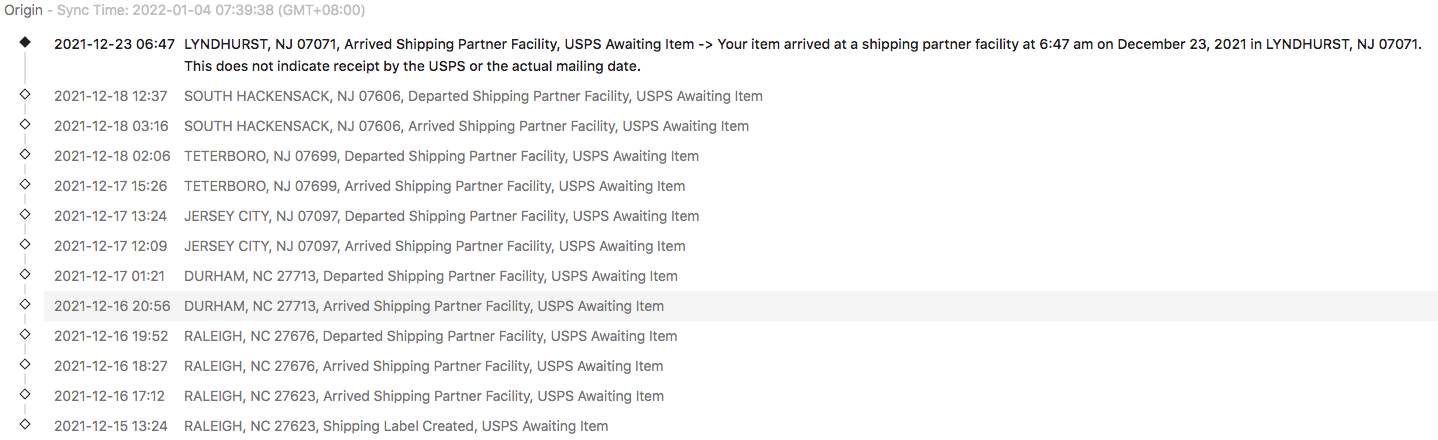Viewport: 1438px width, 440px height.
Task: Click the diamond icon for 2021-12-17 12:09 entry
Action: (25, 244)
